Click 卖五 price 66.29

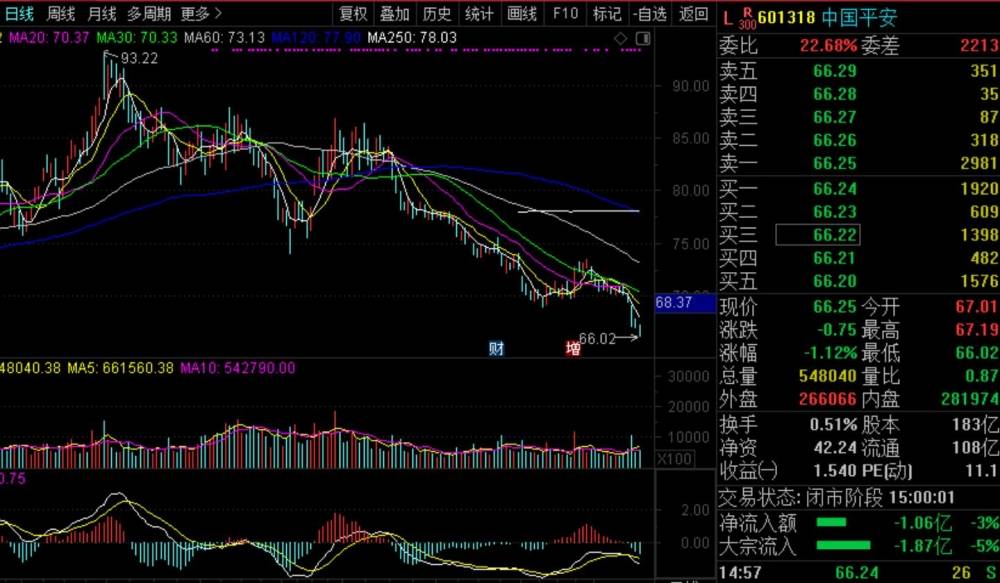click(x=835, y=71)
